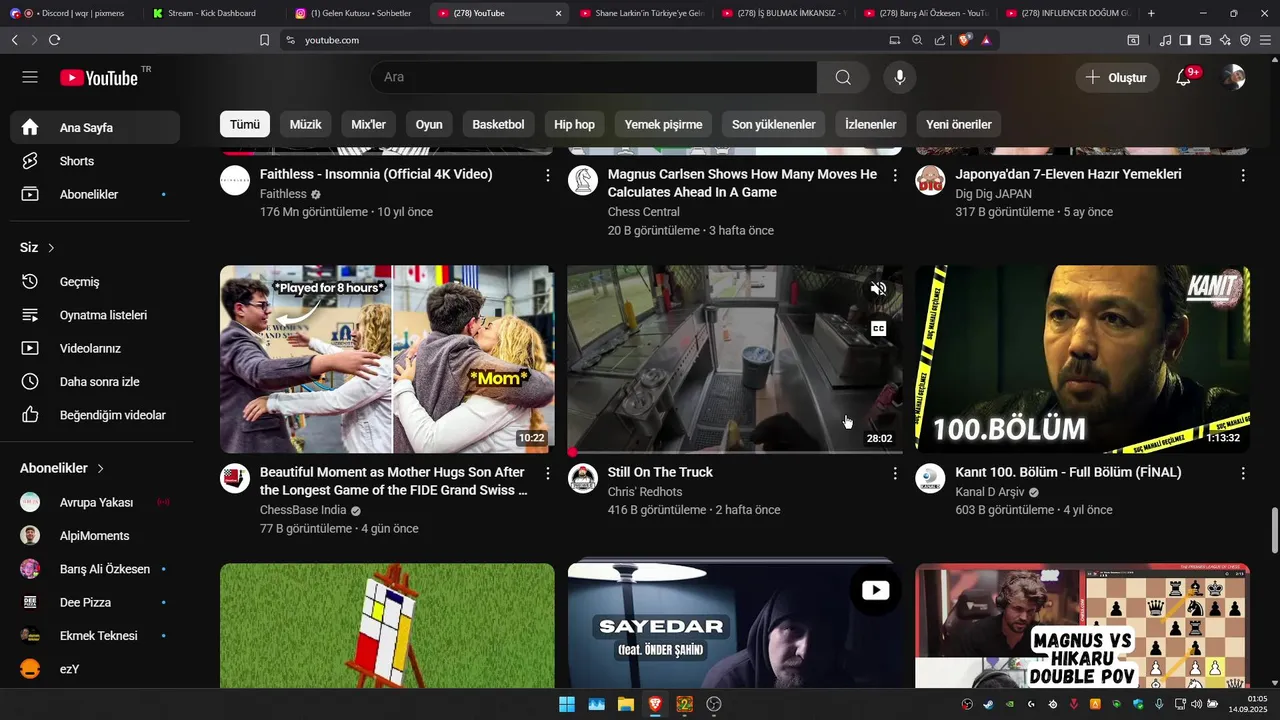Open the YouTube hamburger guide menu

[x=30, y=77]
